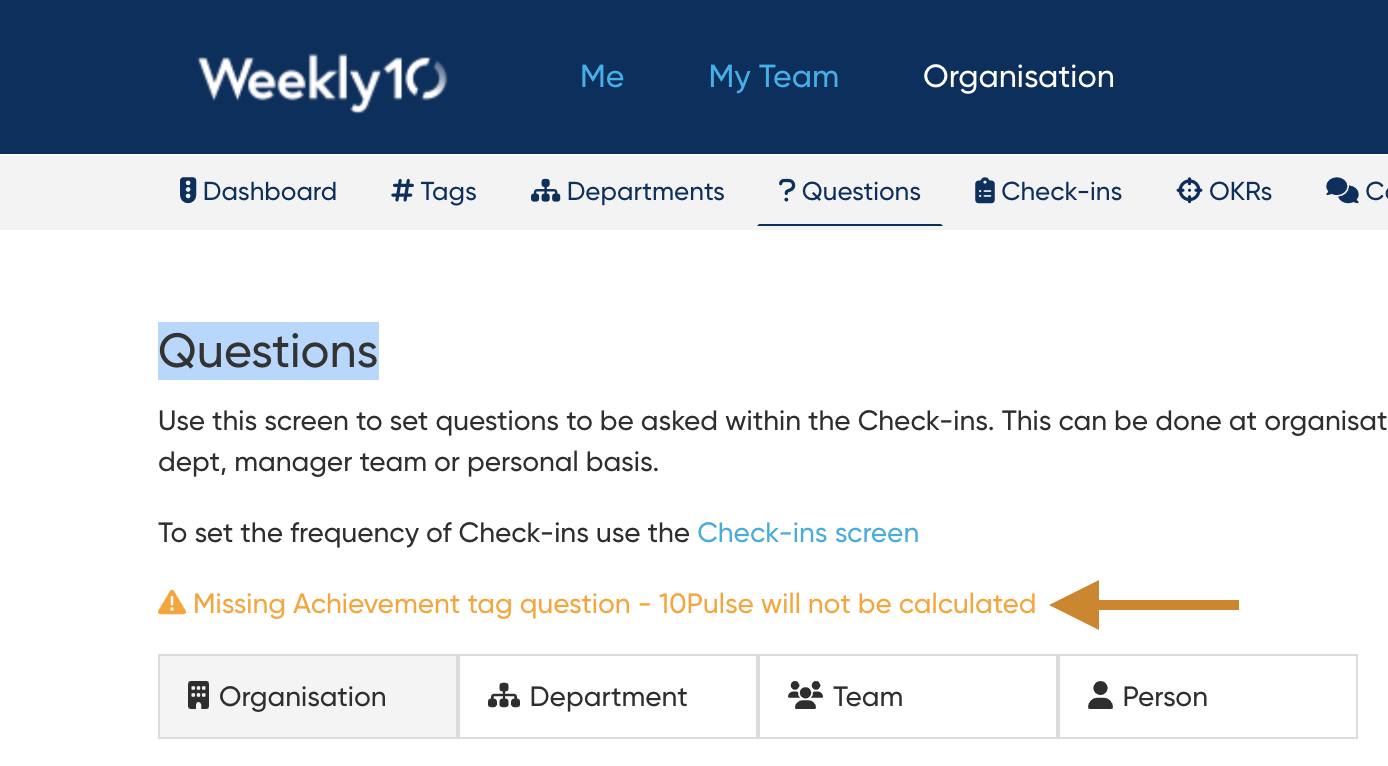Select the Team questions tab
1388x766 pixels.
pos(907,697)
